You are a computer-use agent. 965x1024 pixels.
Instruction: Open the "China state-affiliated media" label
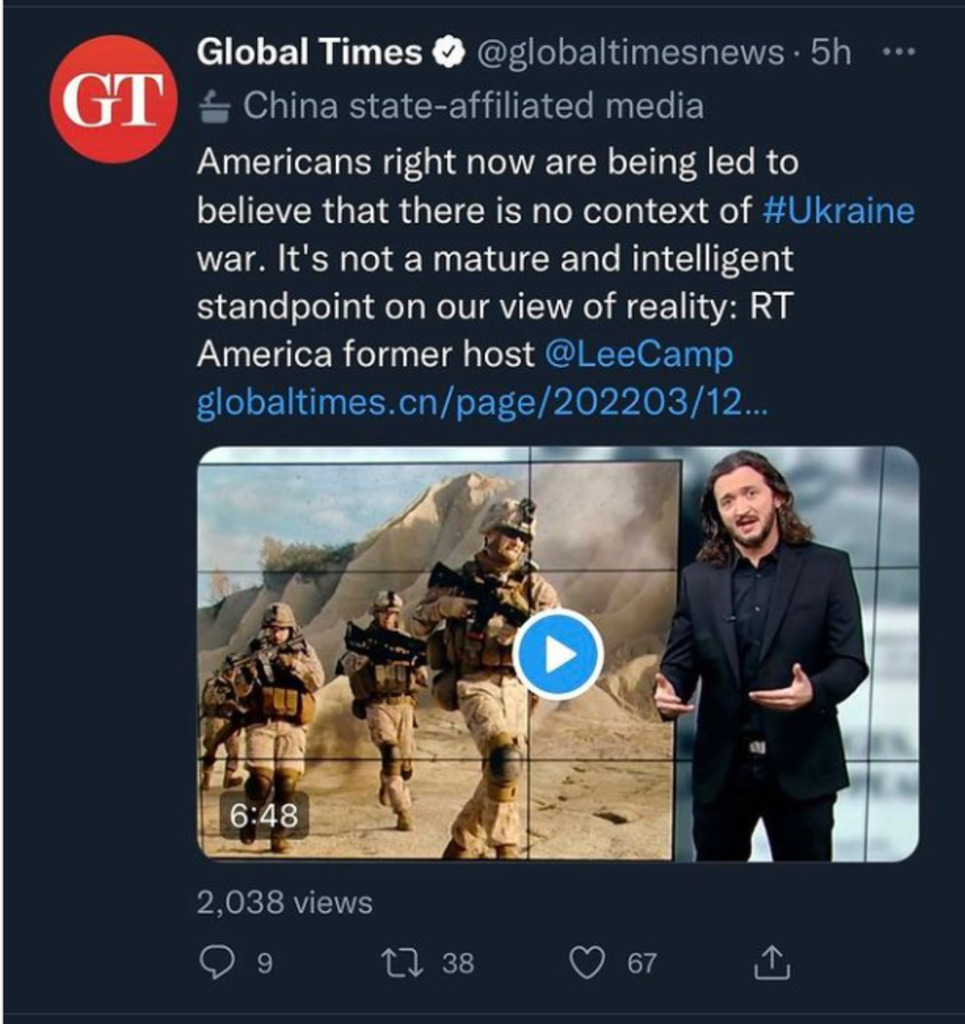coord(473,106)
